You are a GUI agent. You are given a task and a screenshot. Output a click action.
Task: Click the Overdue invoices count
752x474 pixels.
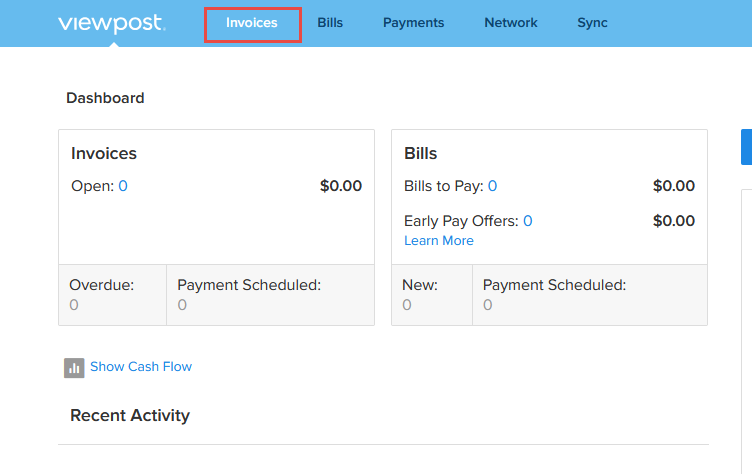pyautogui.click(x=74, y=305)
